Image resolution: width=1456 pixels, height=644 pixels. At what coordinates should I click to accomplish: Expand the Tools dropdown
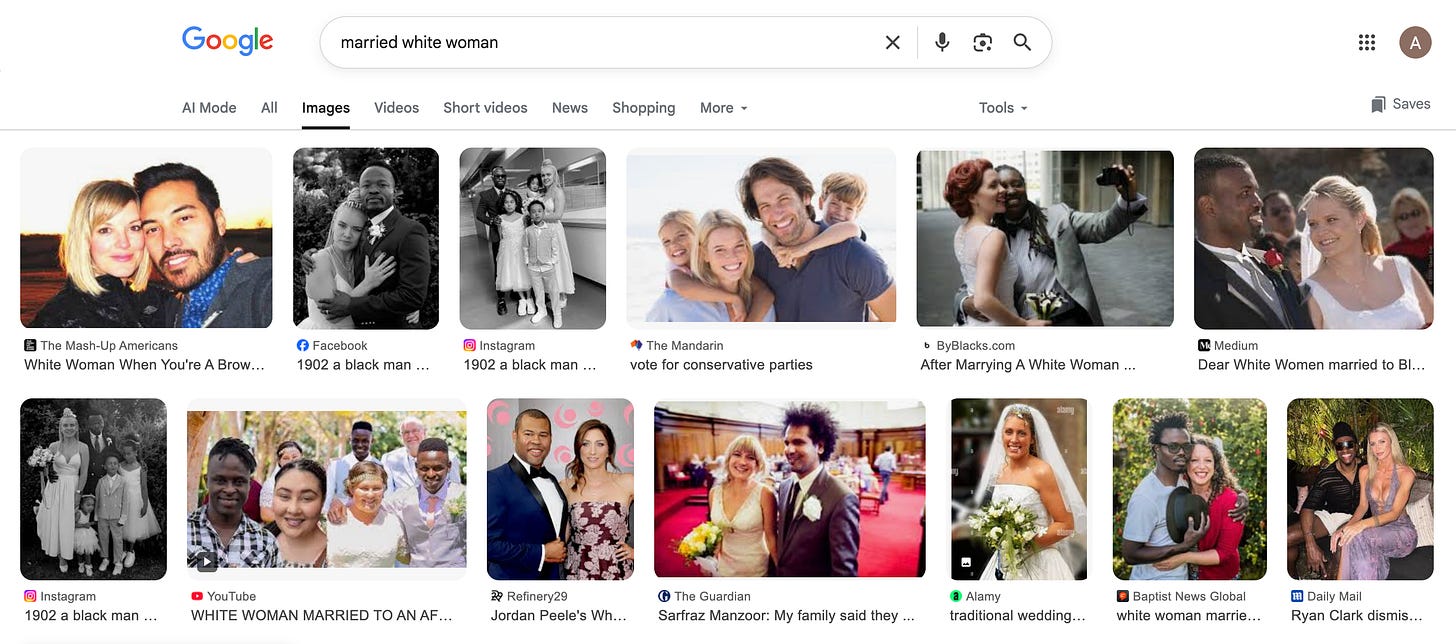1003,108
